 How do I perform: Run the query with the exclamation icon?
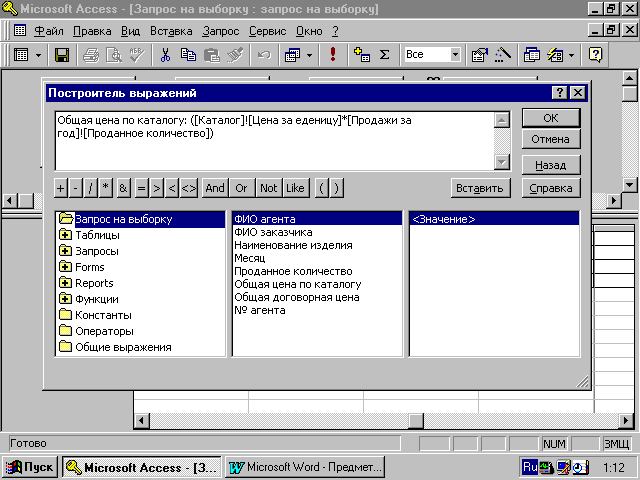[333, 55]
